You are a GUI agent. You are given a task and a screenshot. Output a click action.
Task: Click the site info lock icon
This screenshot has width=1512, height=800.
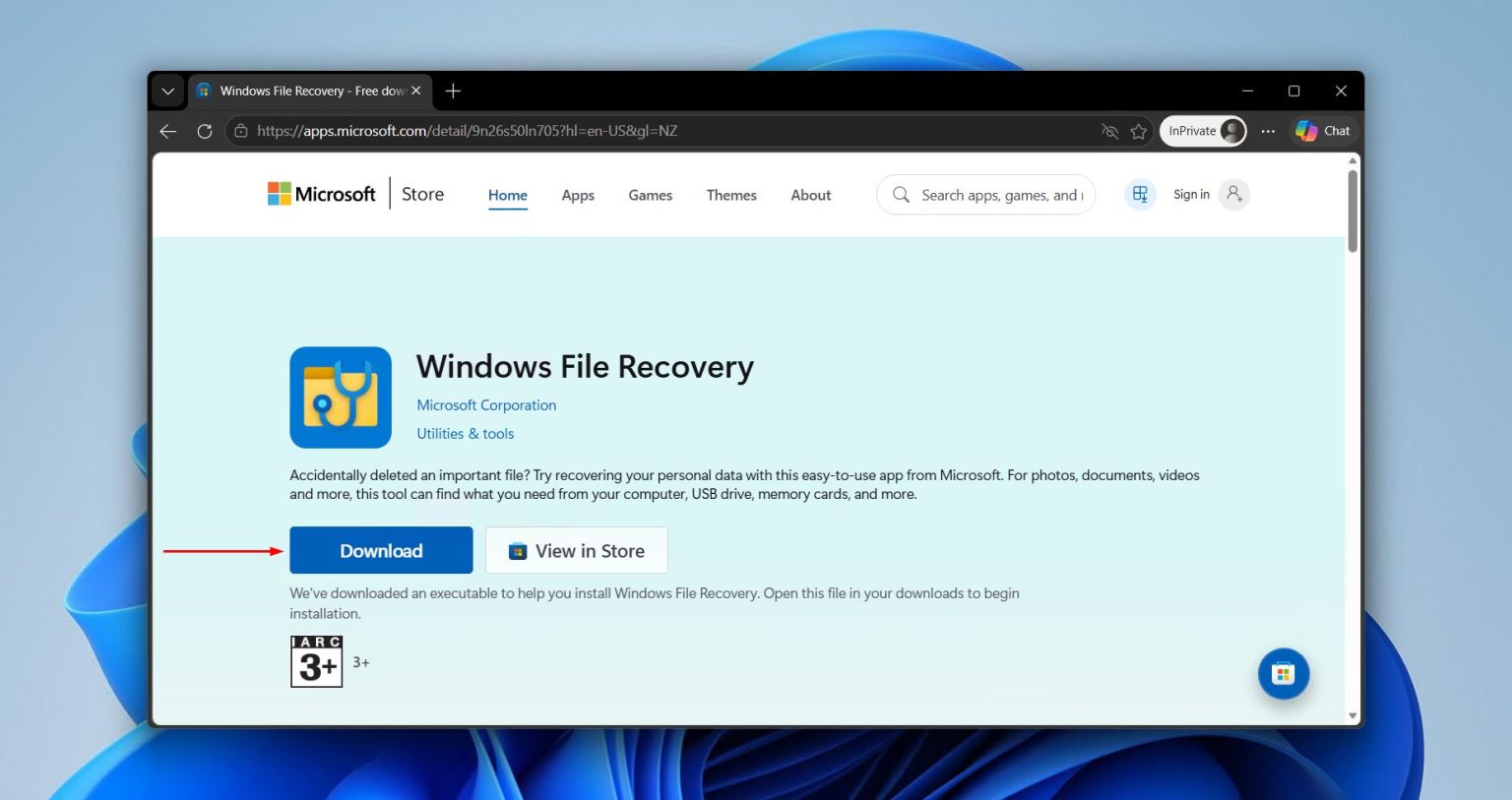(x=241, y=131)
